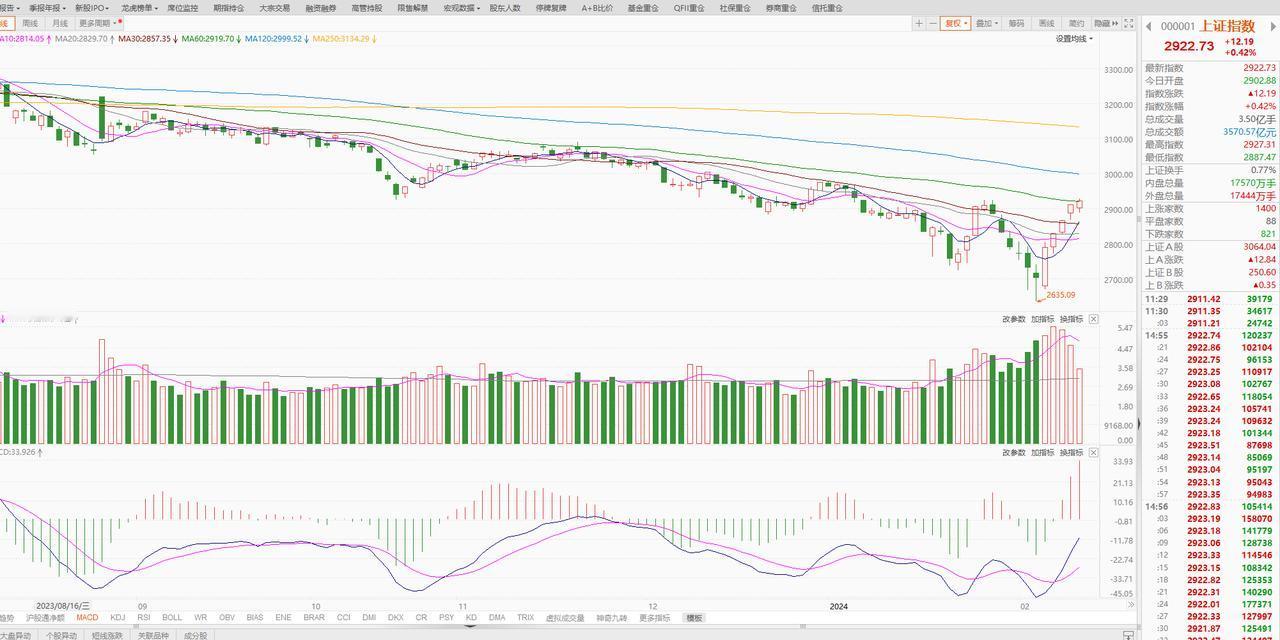Screen dimensions: 1280x640
Task: Open the 停牌复牌 menu item
Action: tap(551, 7)
